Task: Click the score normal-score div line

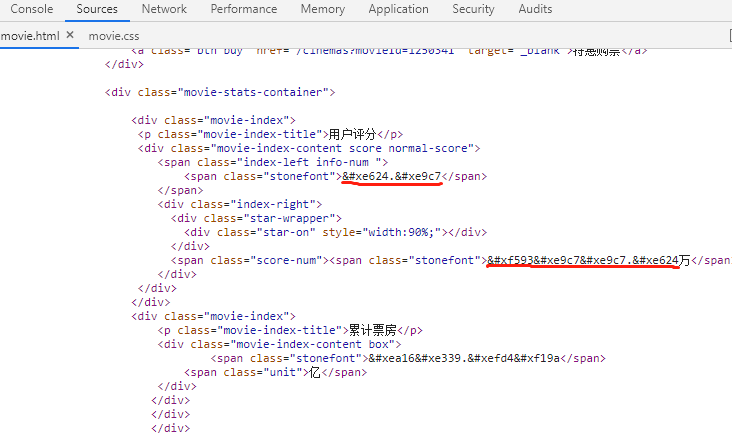Action: click(309, 148)
